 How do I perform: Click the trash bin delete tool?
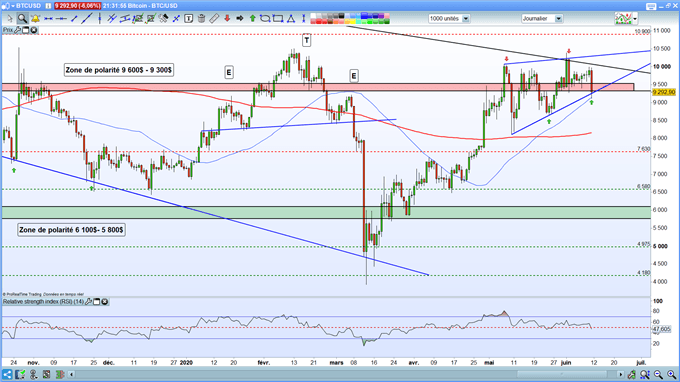(201, 19)
